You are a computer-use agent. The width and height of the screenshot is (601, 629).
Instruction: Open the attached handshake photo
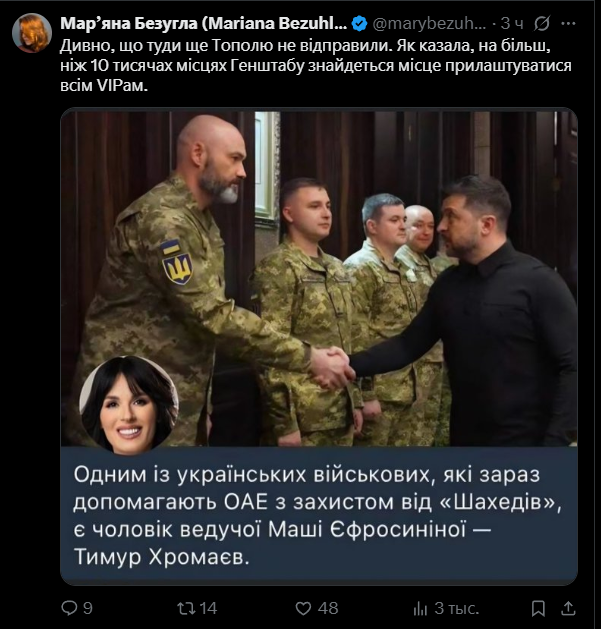319,278
